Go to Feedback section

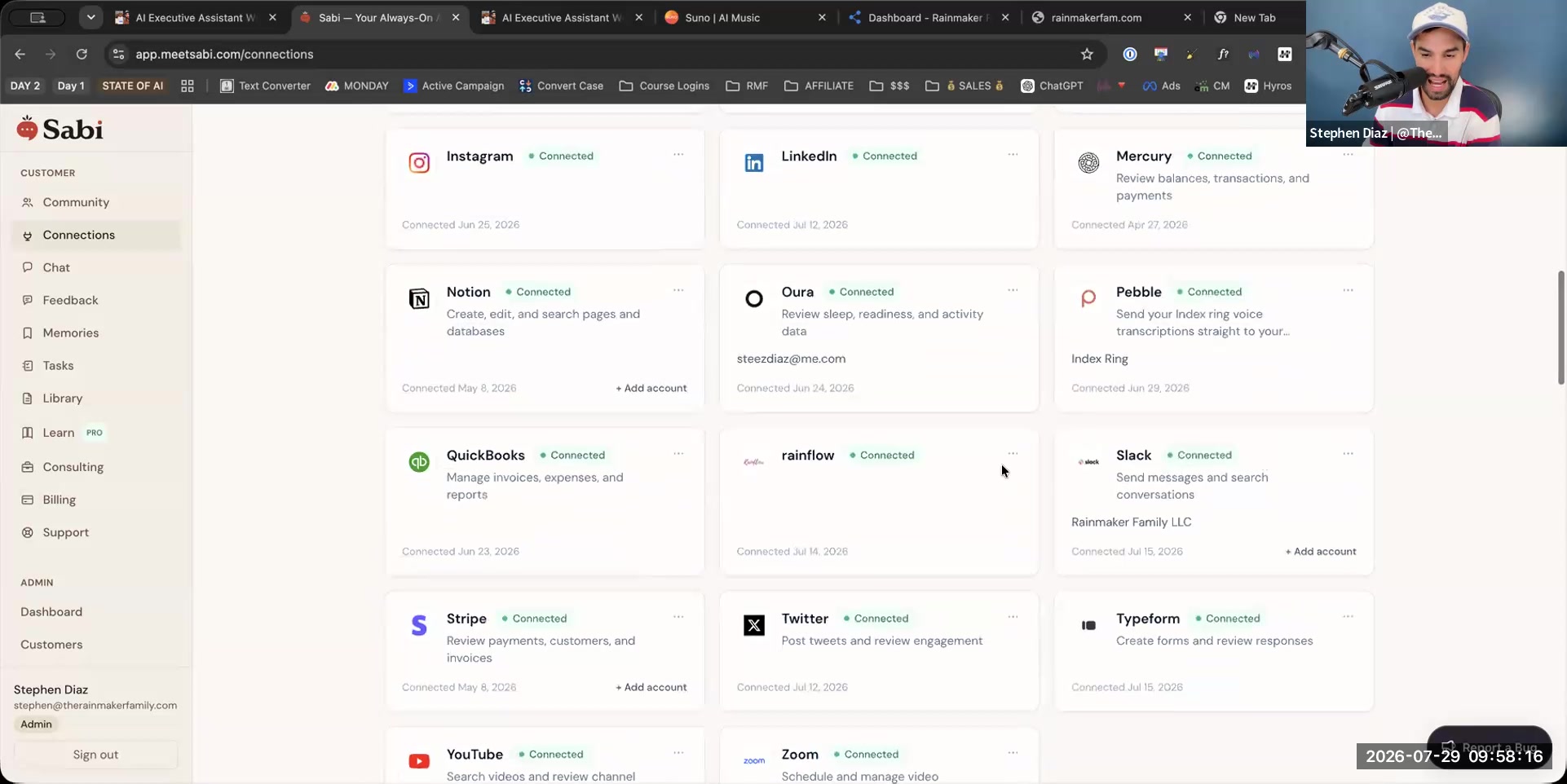(96, 300)
